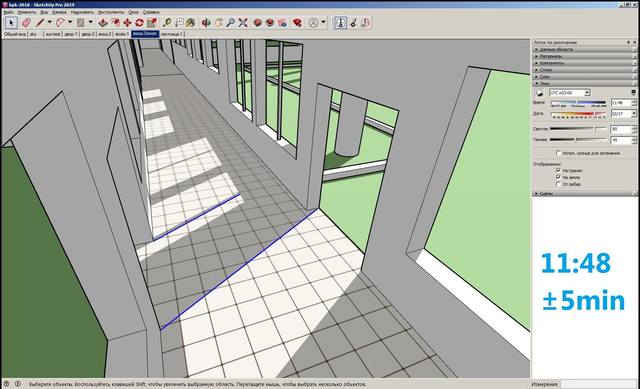Click the Send to LayOut icon
This screenshot has width=640, height=389.
[282, 23]
